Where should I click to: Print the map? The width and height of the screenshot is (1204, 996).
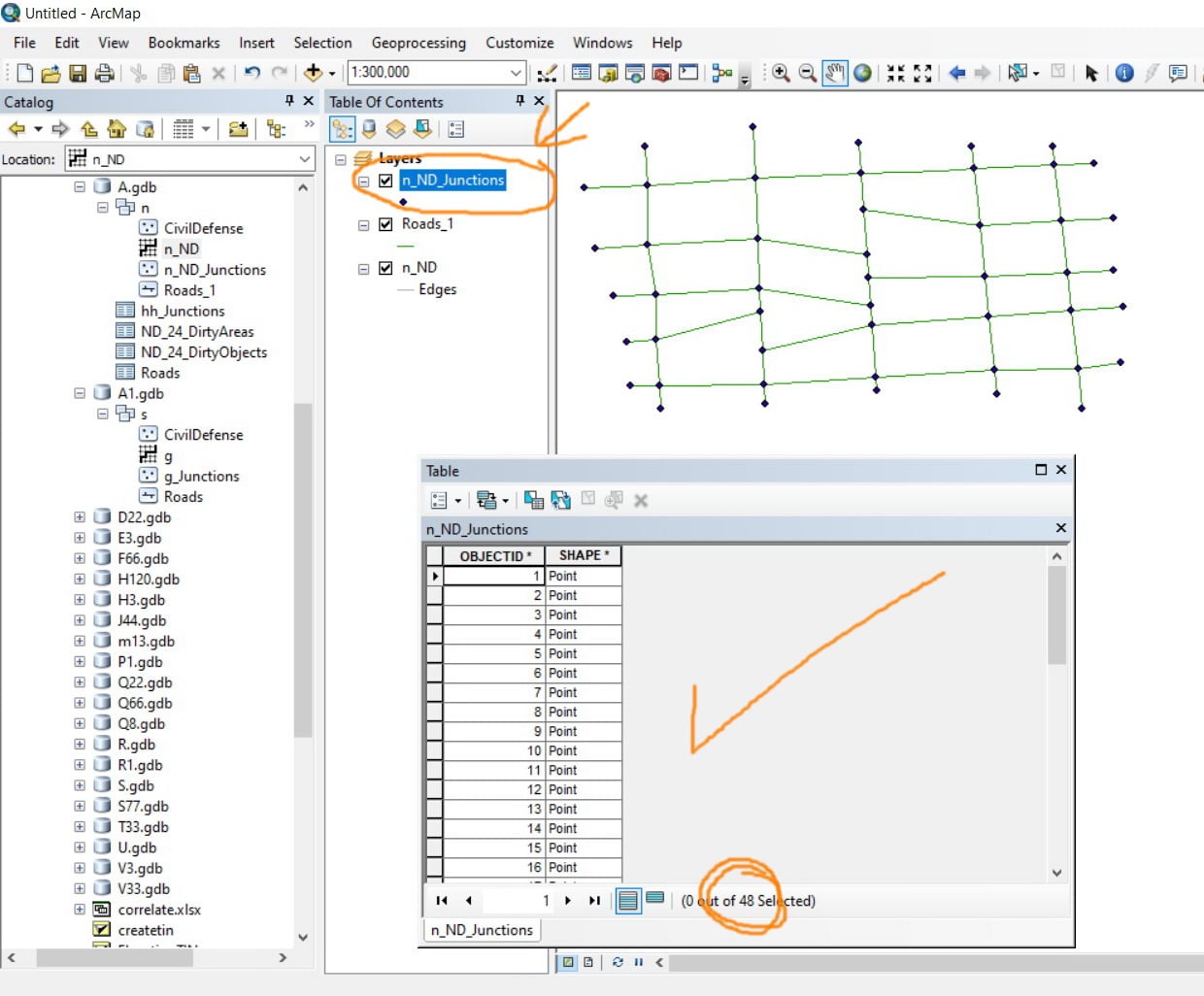point(104,73)
